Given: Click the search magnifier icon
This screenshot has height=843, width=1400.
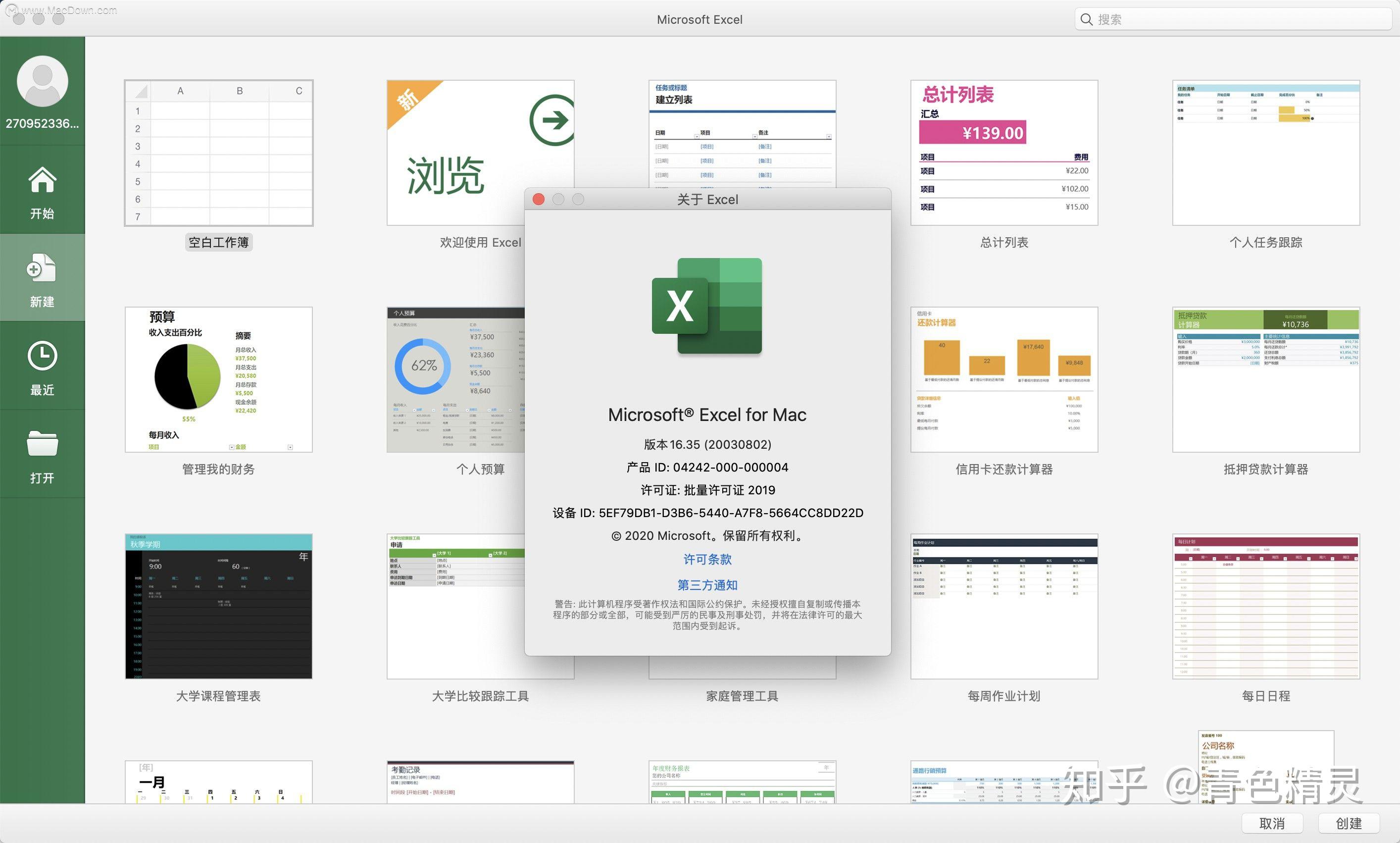Looking at the screenshot, I should tap(1086, 19).
